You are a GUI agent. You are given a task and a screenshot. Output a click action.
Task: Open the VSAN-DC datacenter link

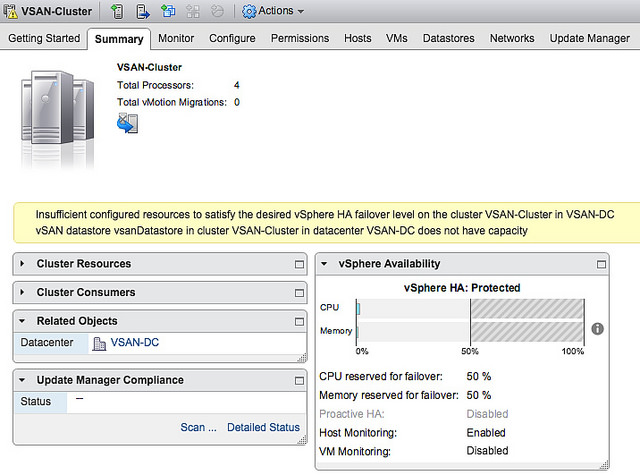click(x=133, y=343)
